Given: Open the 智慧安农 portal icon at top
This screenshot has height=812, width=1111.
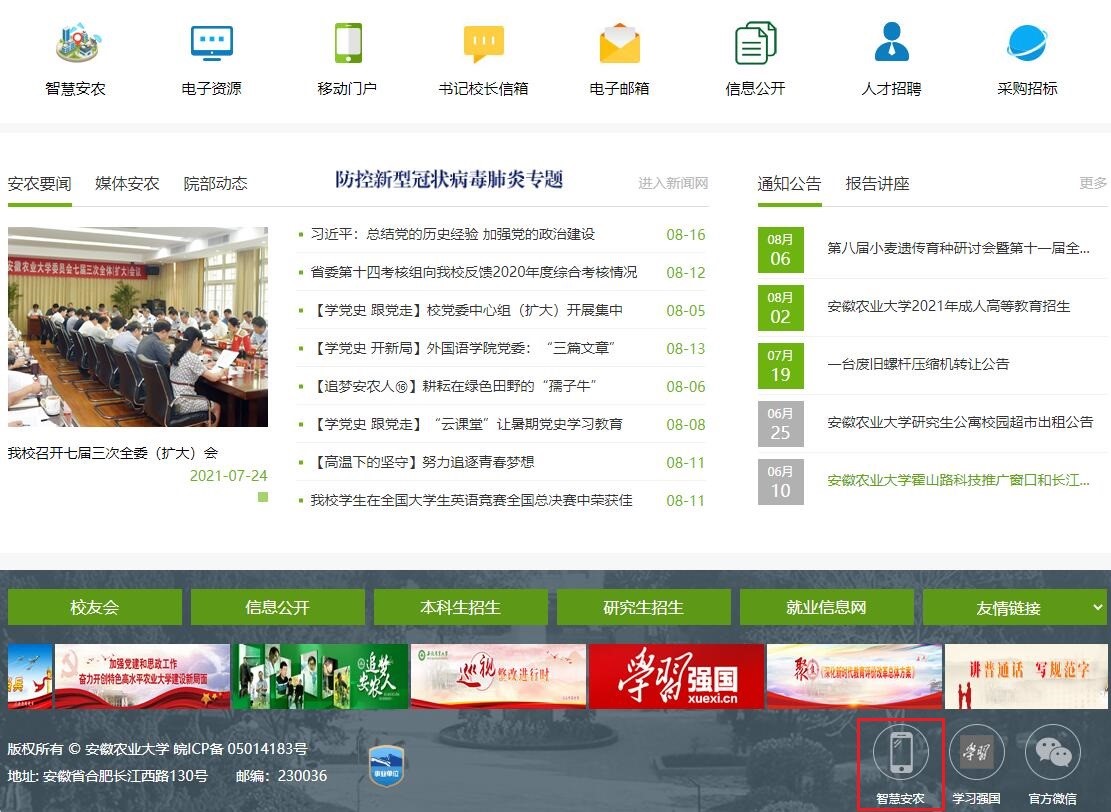Looking at the screenshot, I should [76, 43].
